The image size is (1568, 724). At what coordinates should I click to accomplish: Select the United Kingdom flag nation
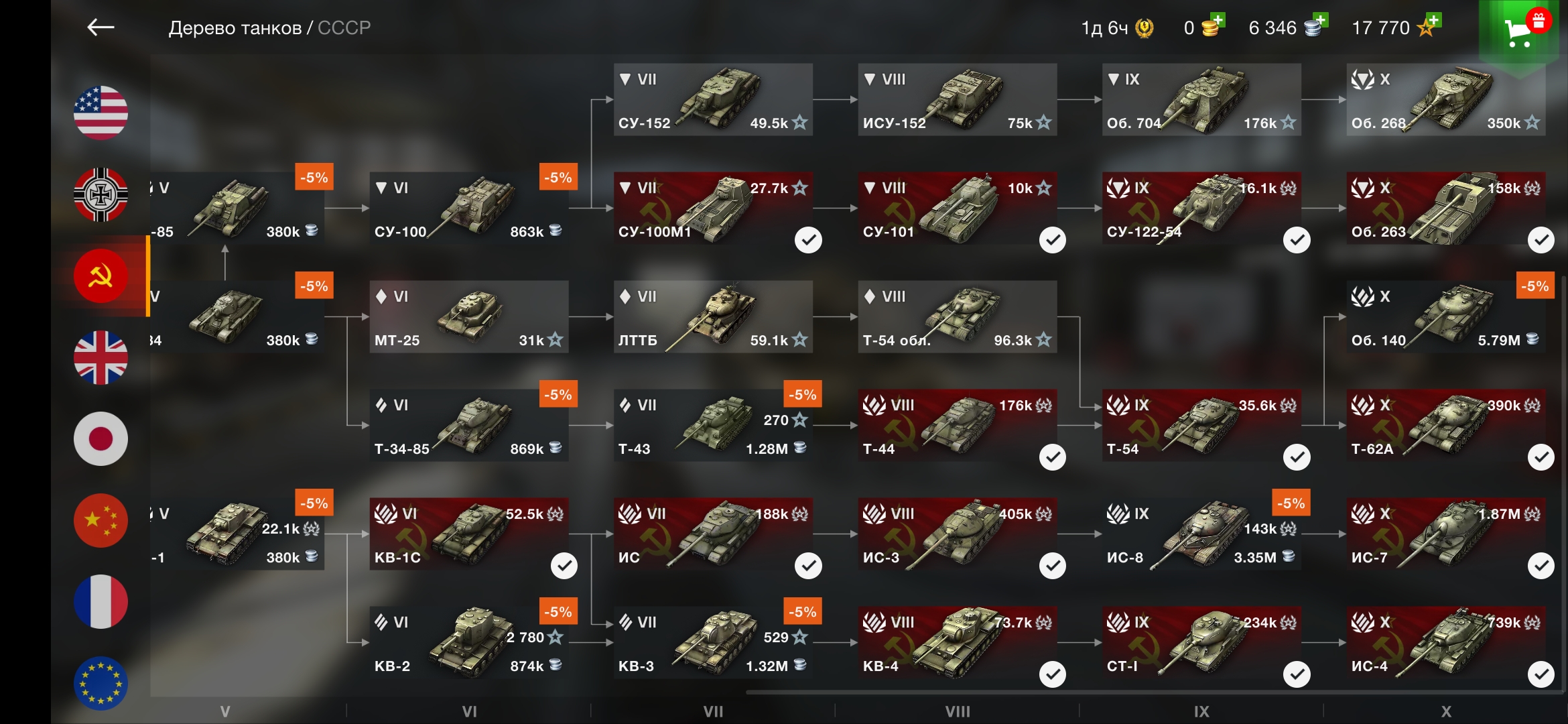(101, 357)
